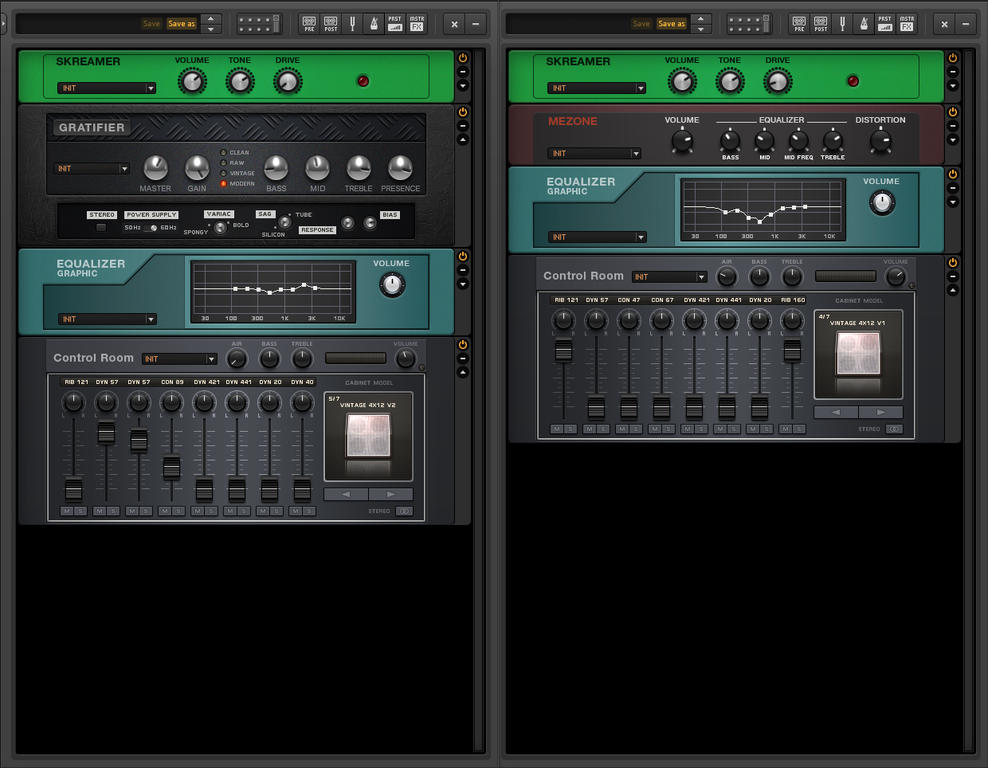Show virtual rack keyboard in Gratifier rack toolbar
This screenshot has height=768, width=988.
pos(258,24)
